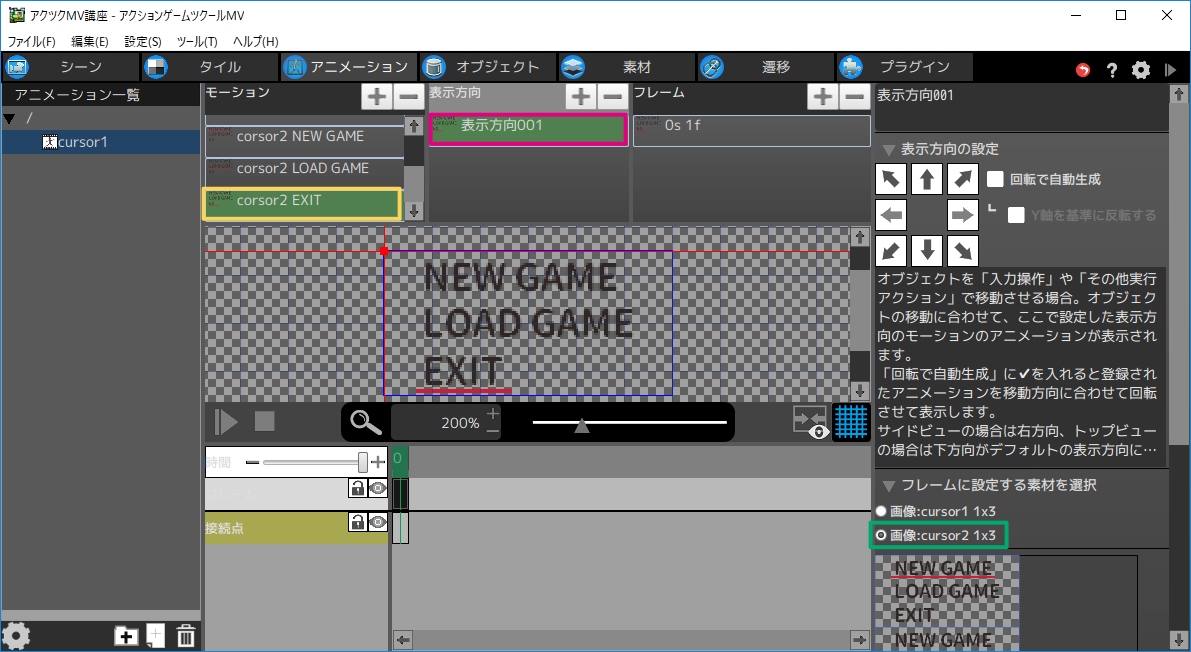Select the up arrow display direction
This screenshot has width=1191, height=652.
(927, 180)
